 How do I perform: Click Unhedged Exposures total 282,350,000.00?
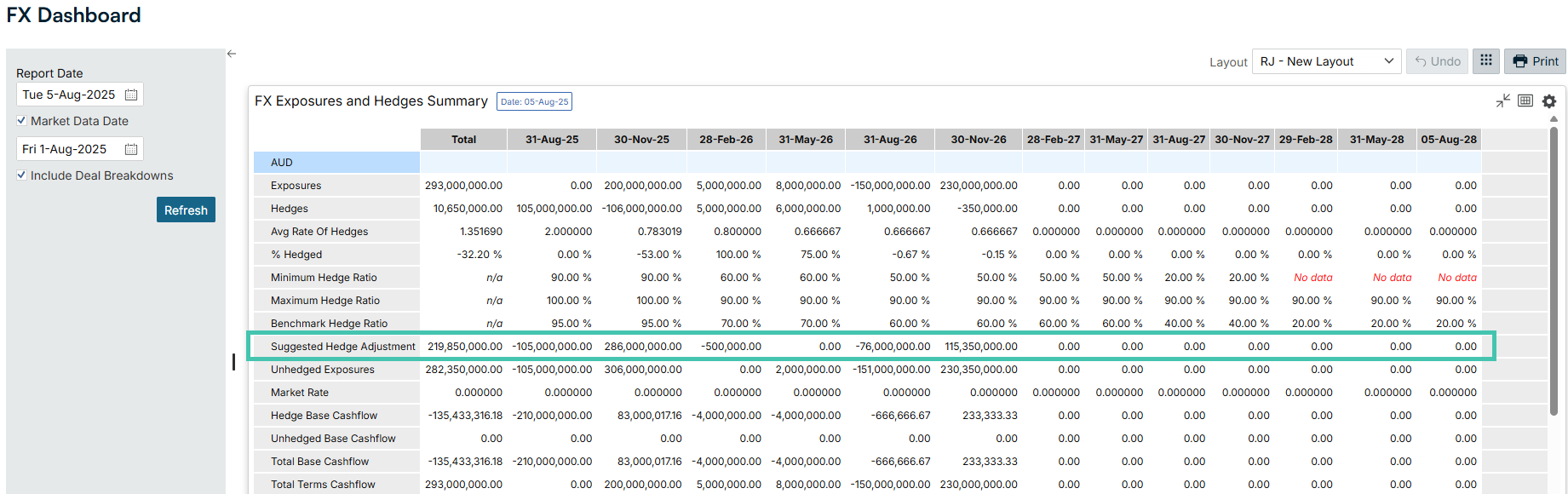pos(463,370)
